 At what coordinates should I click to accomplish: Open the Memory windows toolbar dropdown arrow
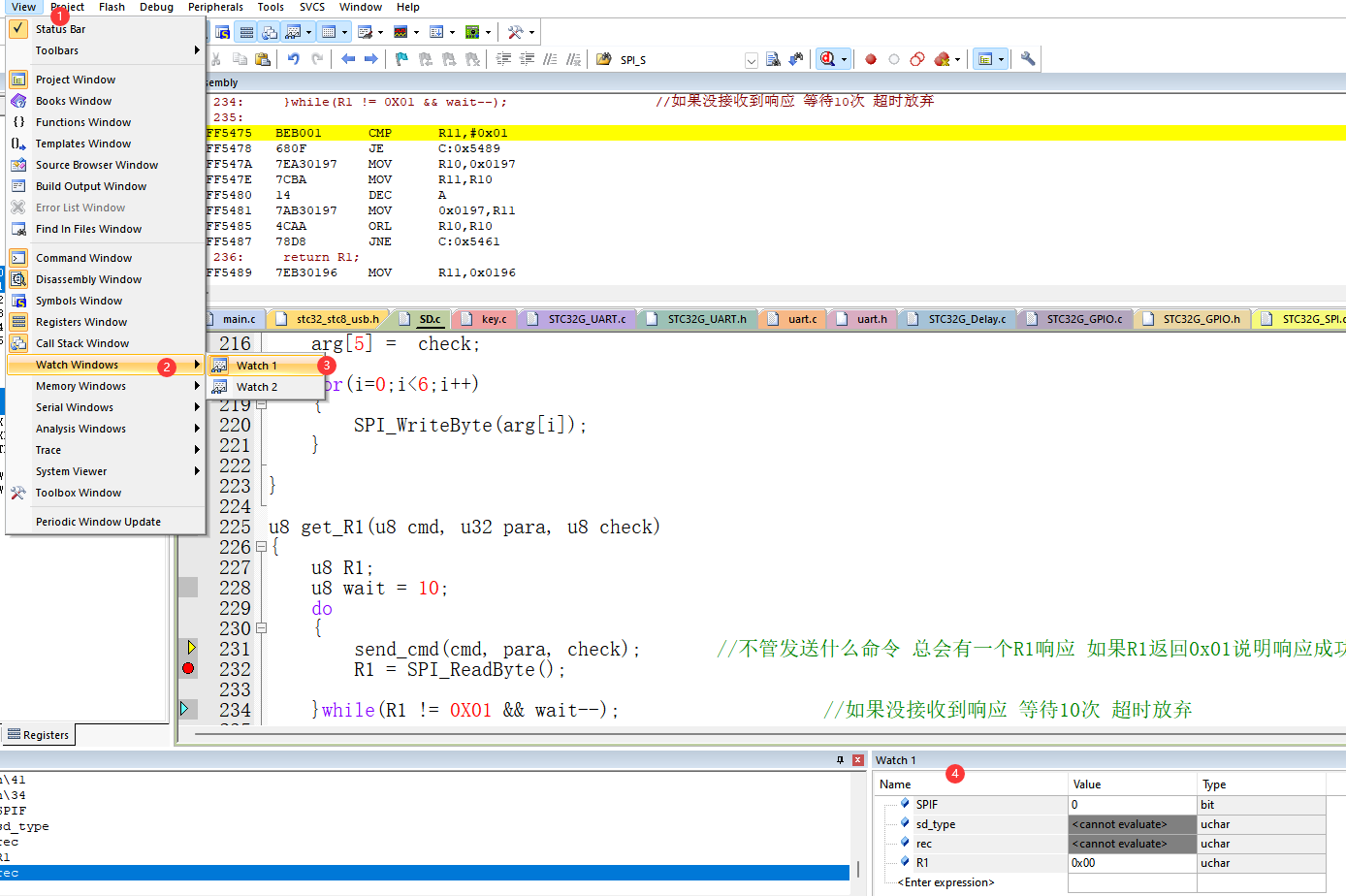[344, 32]
